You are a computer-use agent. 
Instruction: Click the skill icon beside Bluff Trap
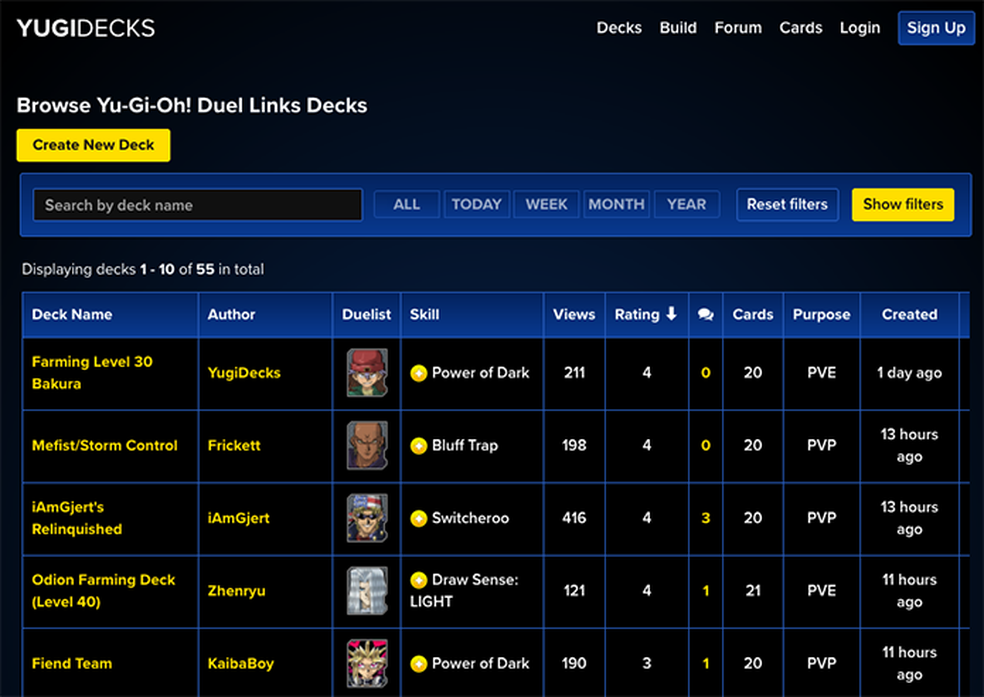419,445
